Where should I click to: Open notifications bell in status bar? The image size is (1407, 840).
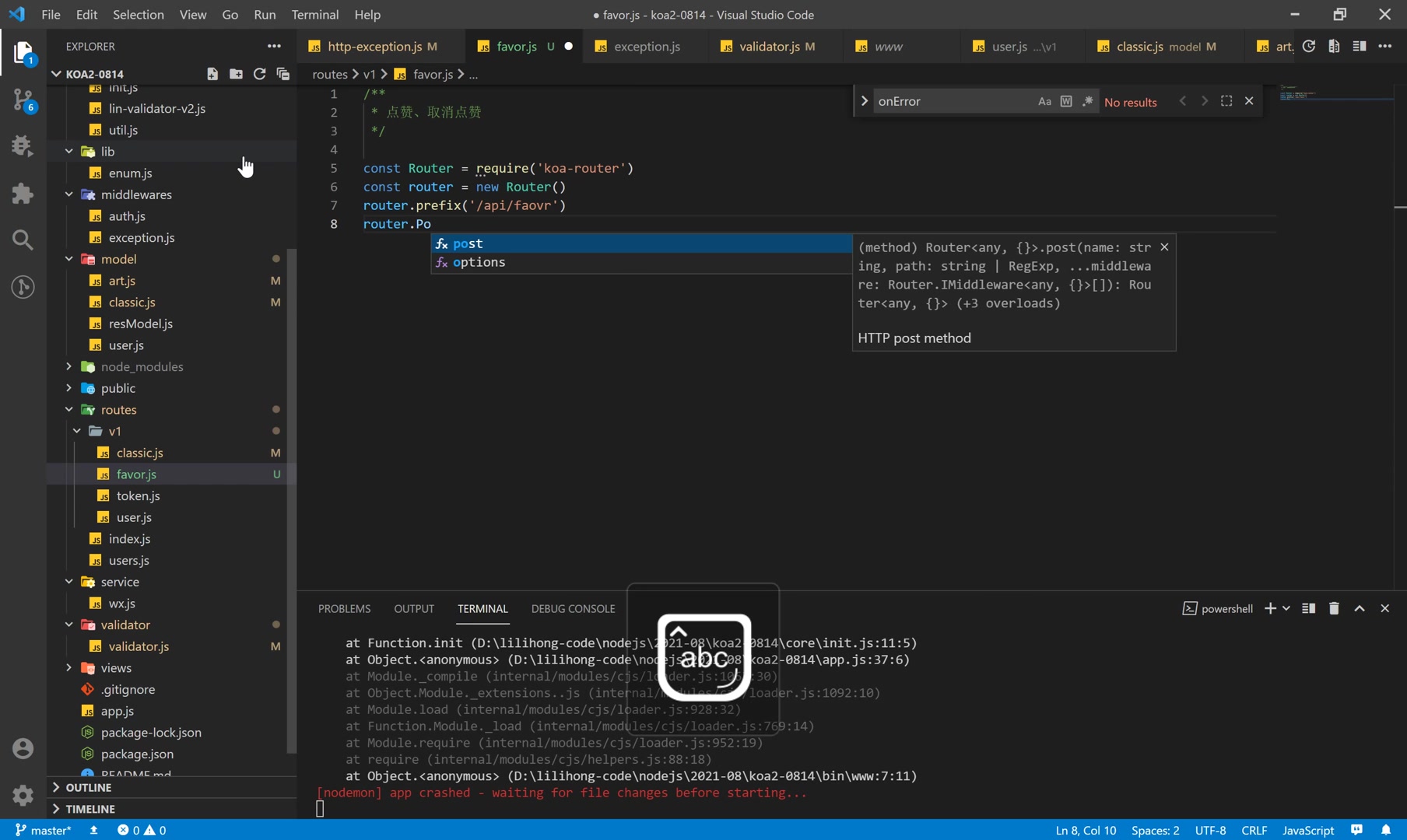1386,830
